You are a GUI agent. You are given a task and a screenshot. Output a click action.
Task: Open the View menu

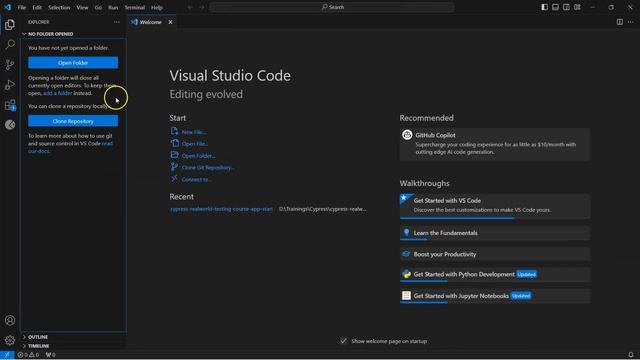click(x=82, y=7)
